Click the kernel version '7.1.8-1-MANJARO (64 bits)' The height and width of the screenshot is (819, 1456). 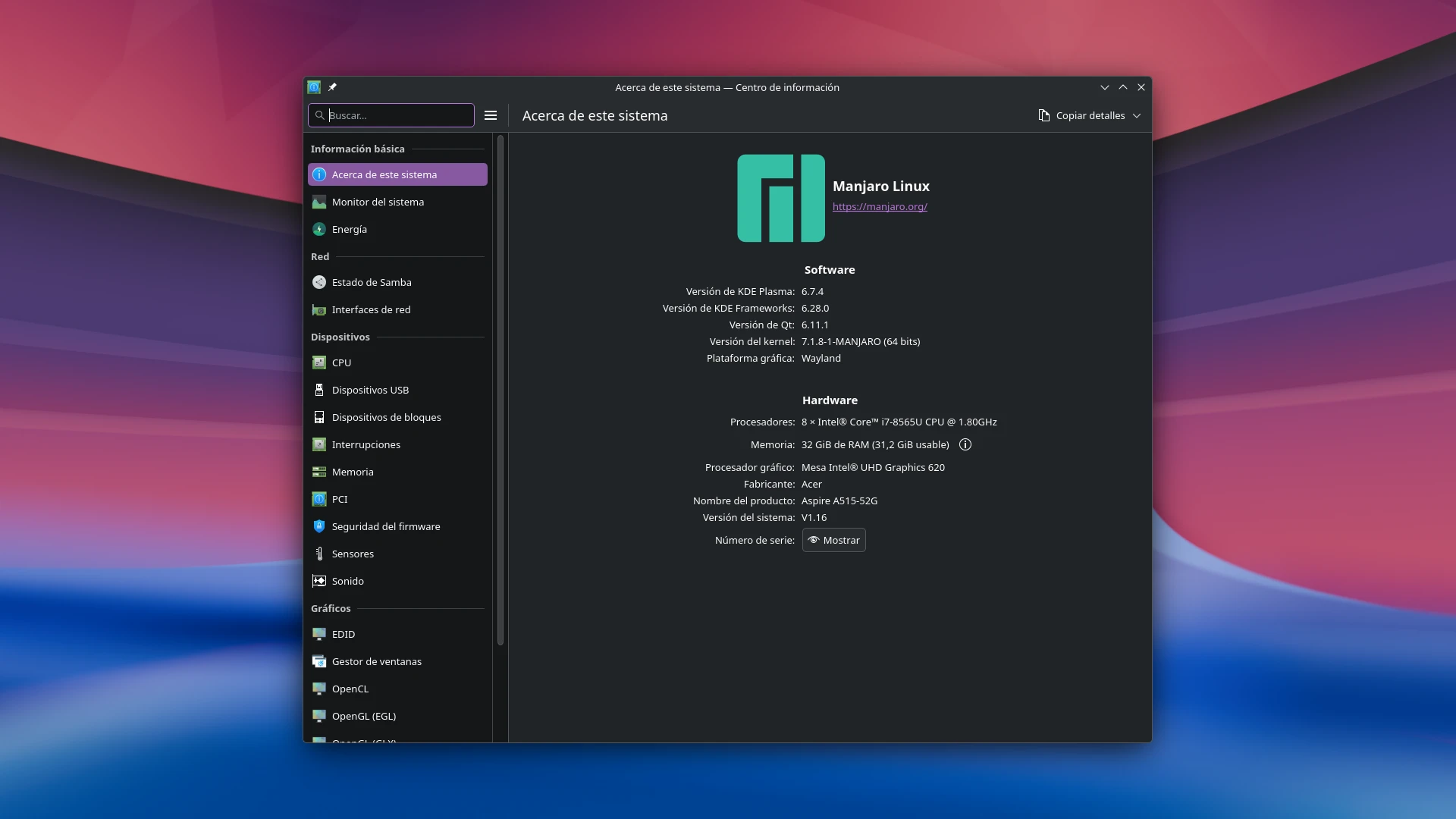click(861, 341)
